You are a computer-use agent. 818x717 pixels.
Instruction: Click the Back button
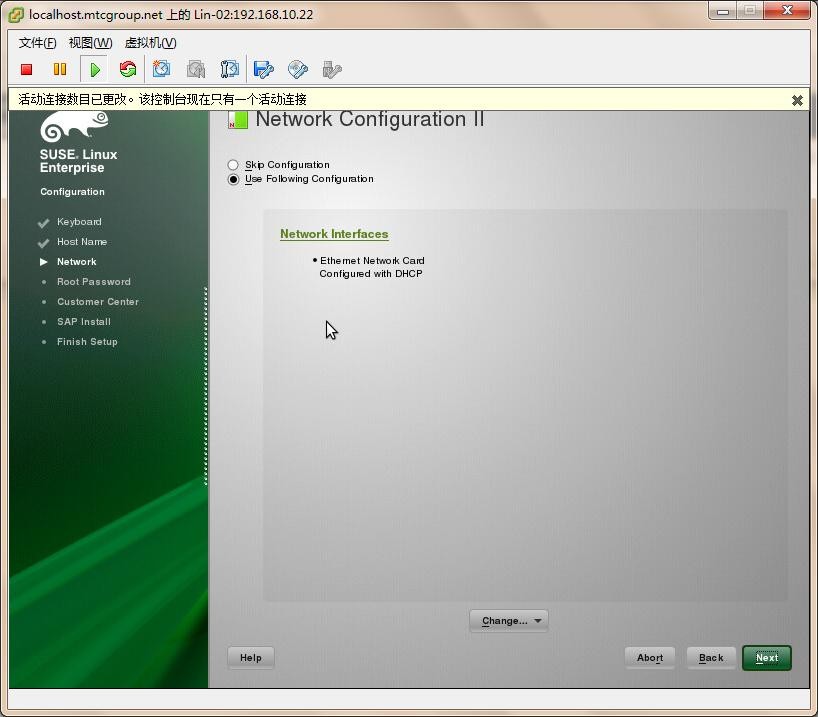711,658
